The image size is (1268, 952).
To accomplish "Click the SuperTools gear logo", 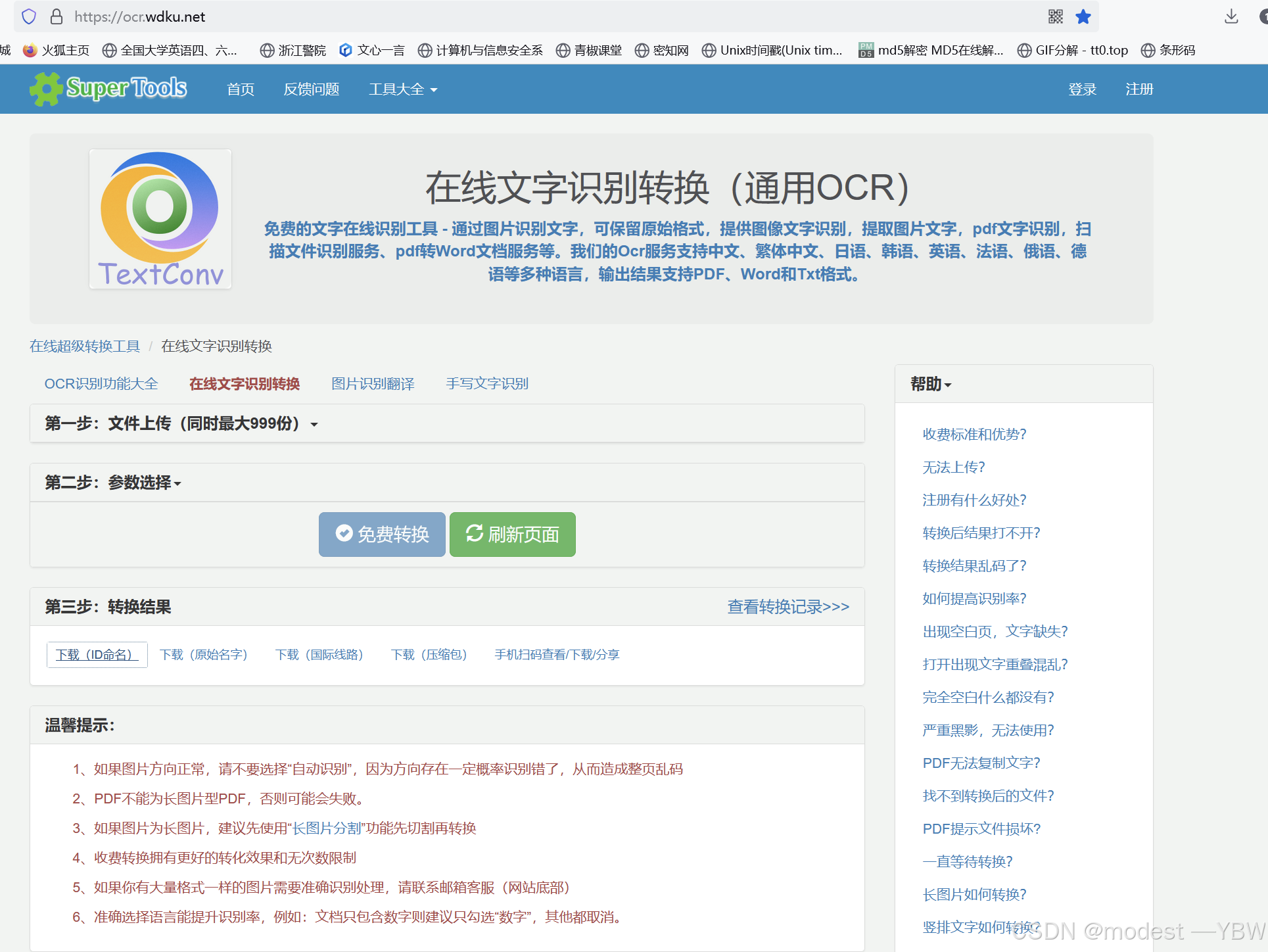I will click(108, 88).
